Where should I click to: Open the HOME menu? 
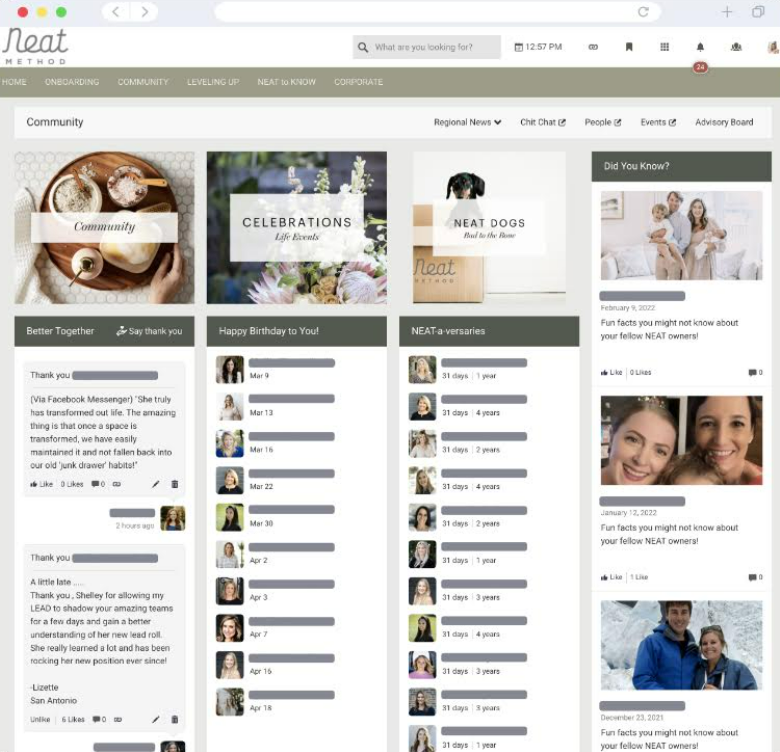point(14,82)
